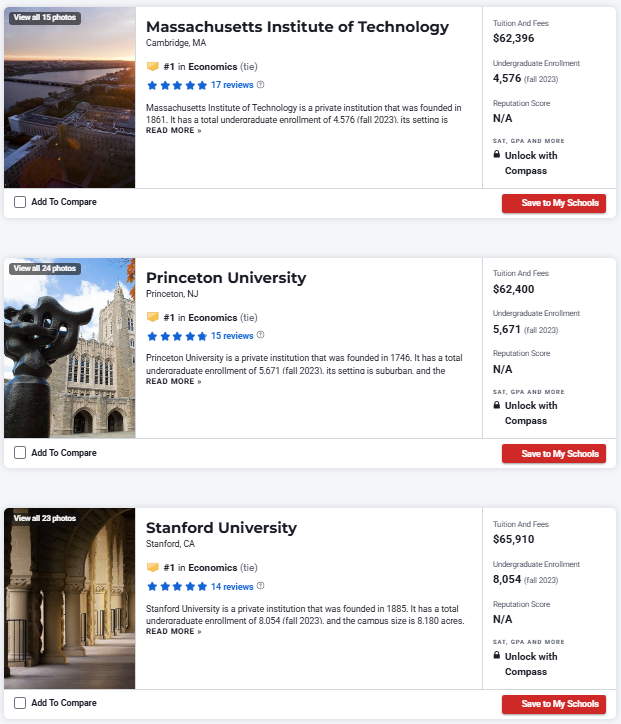The height and width of the screenshot is (724, 621).
Task: Check Add To Compare for Stanford University
Action: coord(20,703)
